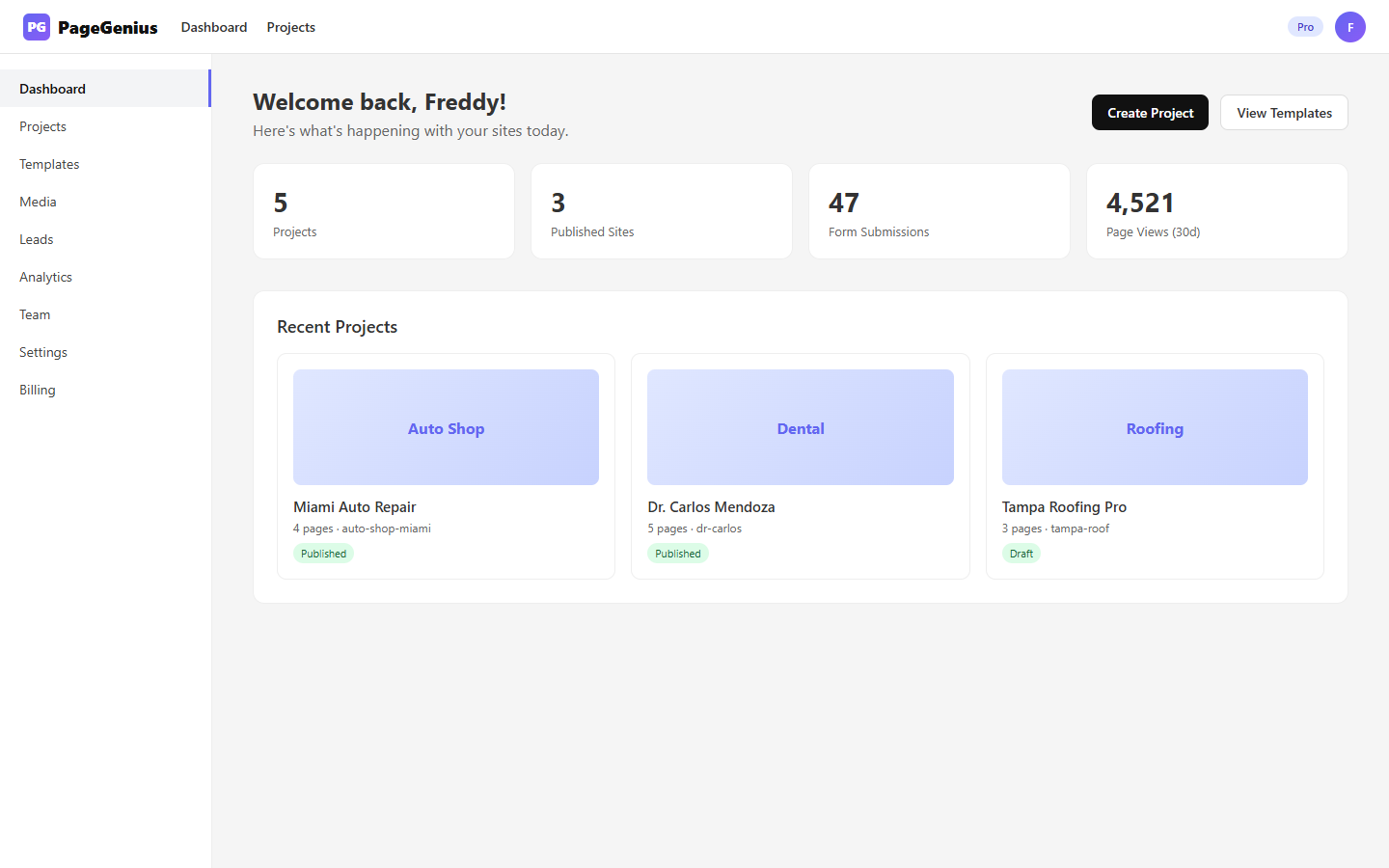The width and height of the screenshot is (1389, 868).
Task: Click the Miami Auto Repair project title
Action: coord(355,507)
